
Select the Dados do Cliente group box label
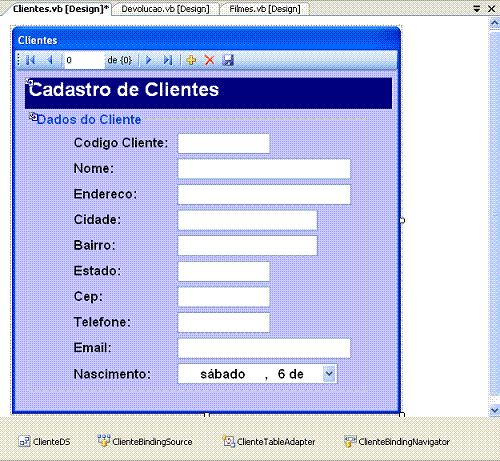coord(89,119)
